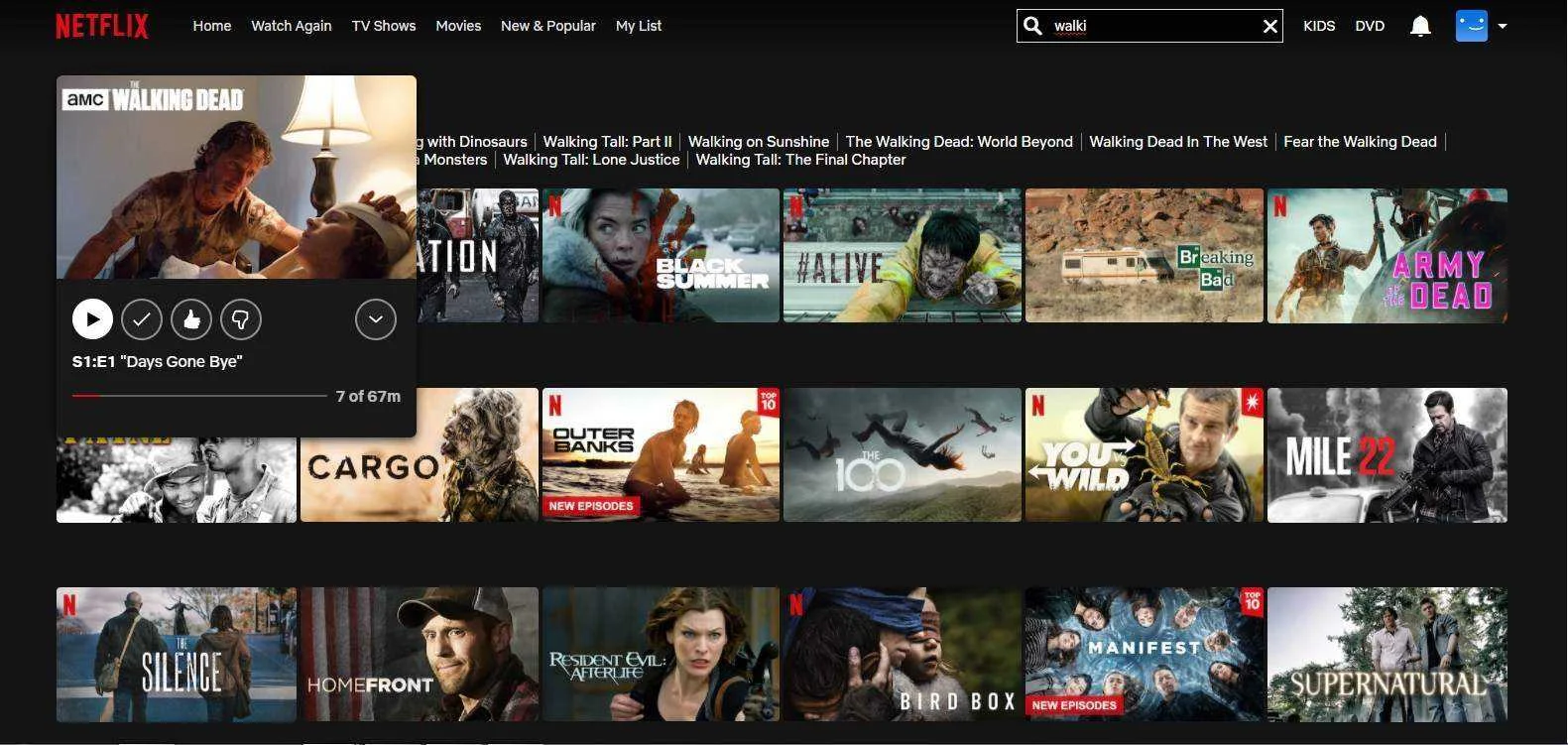Image resolution: width=1568 pixels, height=745 pixels.
Task: Focus the search field containing walki
Action: point(1150,27)
